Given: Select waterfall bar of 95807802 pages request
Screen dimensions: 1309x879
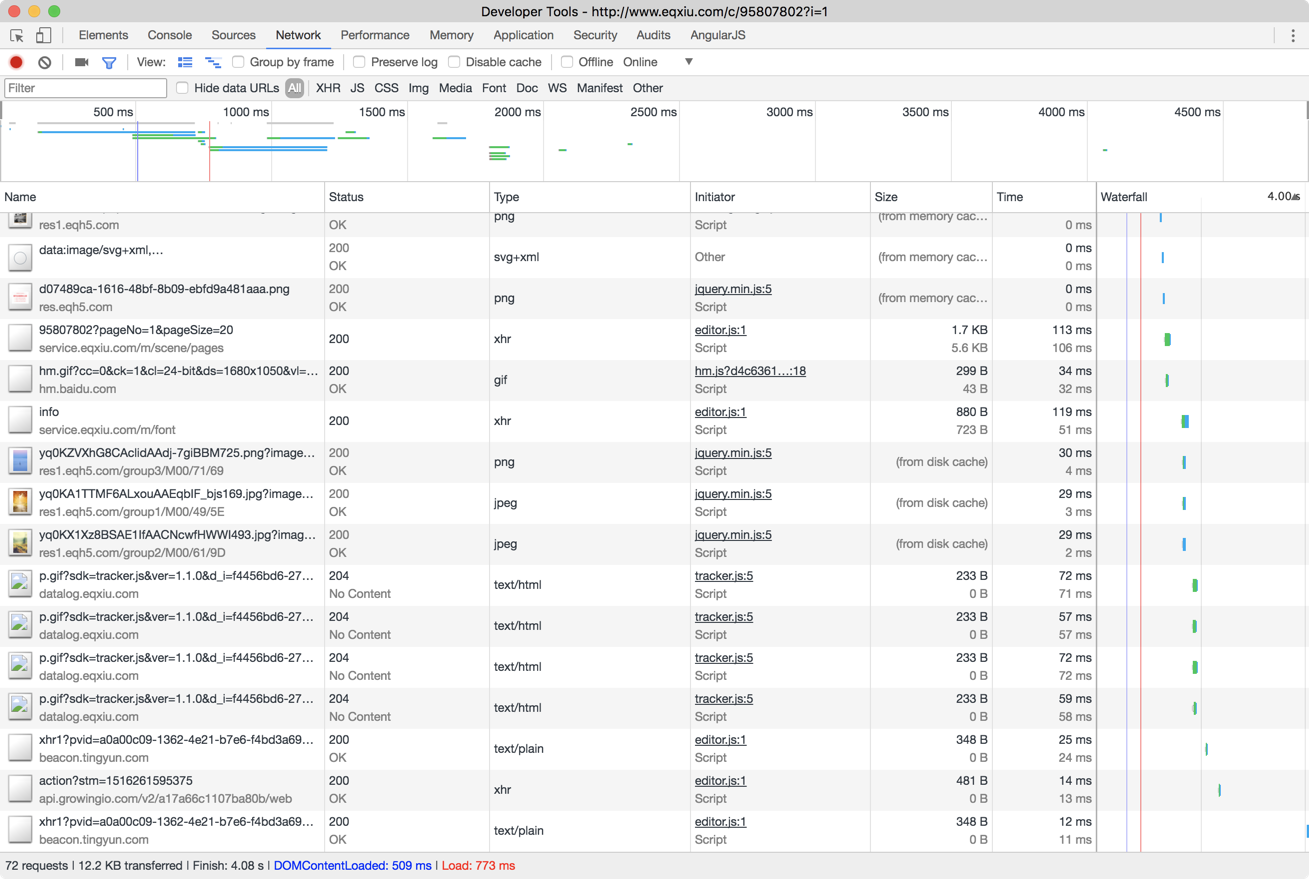Looking at the screenshot, I should (x=1167, y=340).
